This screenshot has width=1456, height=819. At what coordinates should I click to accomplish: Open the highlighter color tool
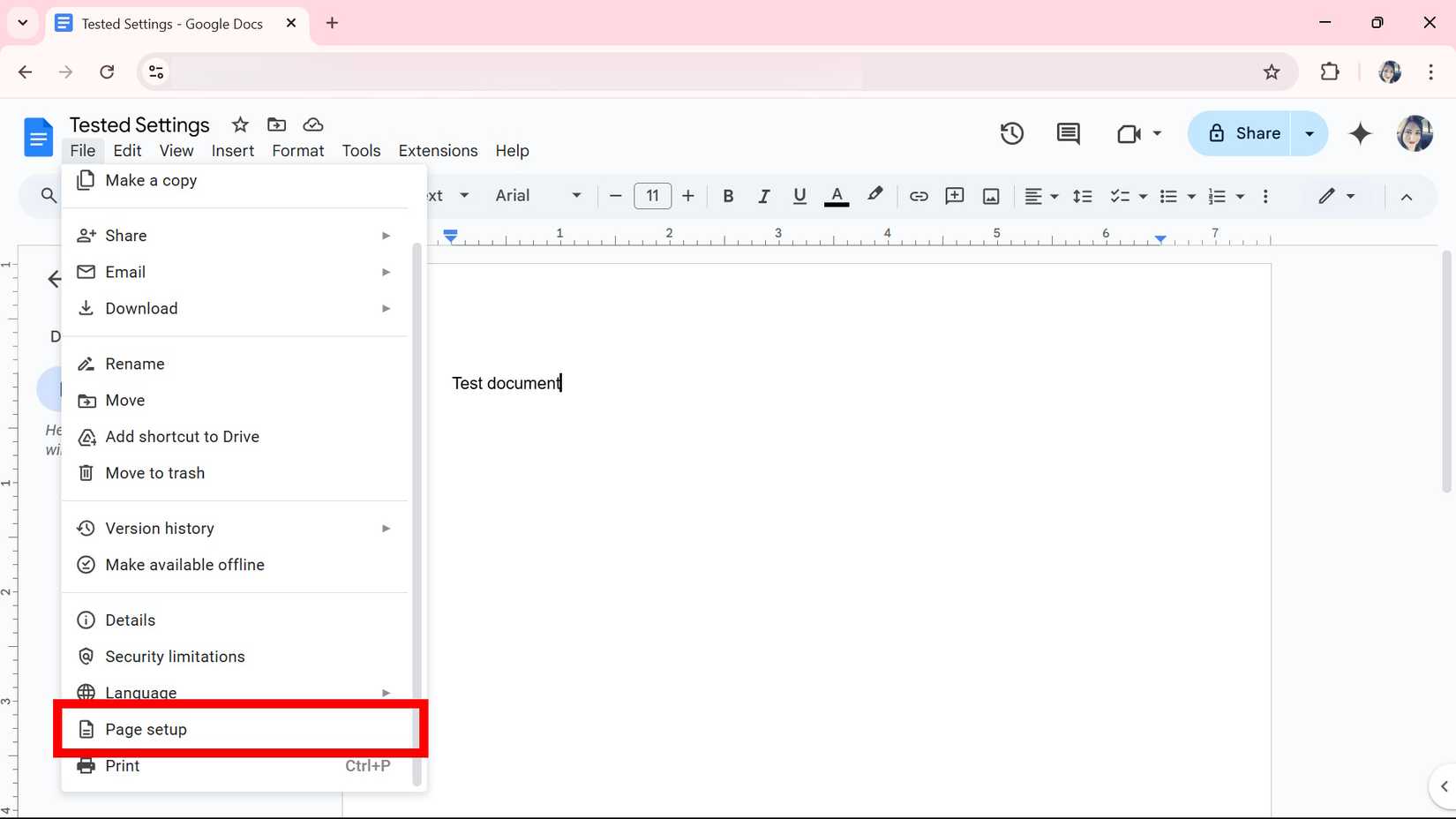(874, 196)
